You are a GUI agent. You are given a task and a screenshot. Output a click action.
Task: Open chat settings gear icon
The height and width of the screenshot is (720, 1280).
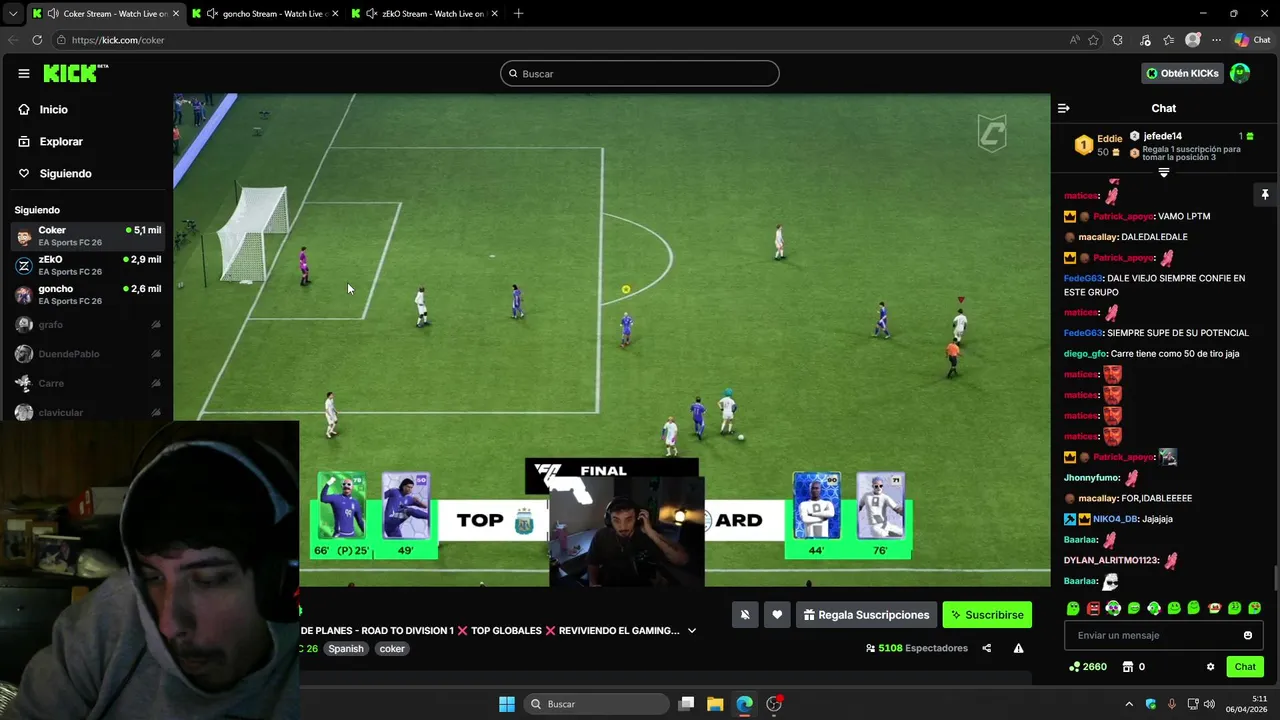point(1210,667)
